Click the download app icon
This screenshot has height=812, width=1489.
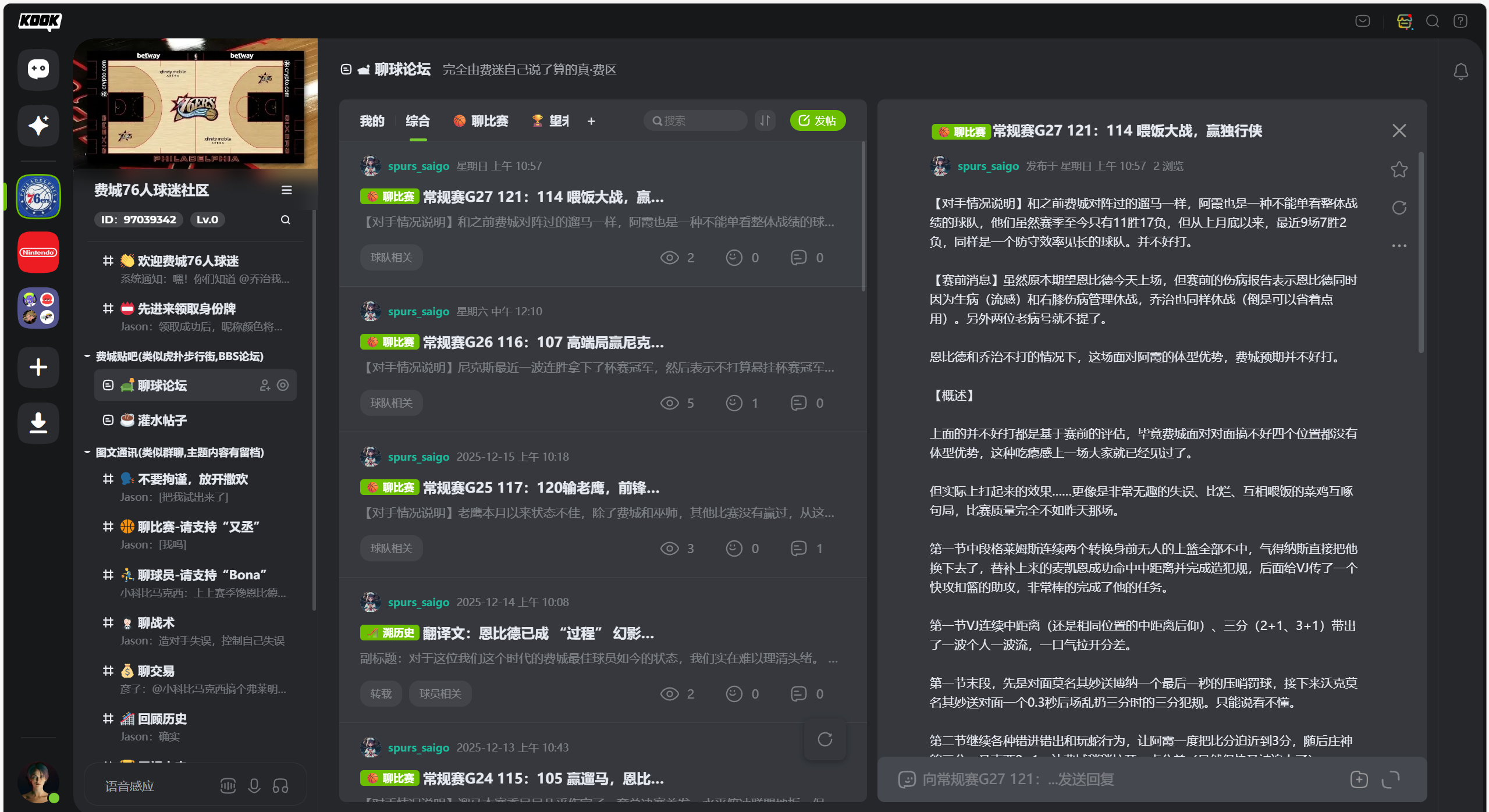tap(38, 423)
